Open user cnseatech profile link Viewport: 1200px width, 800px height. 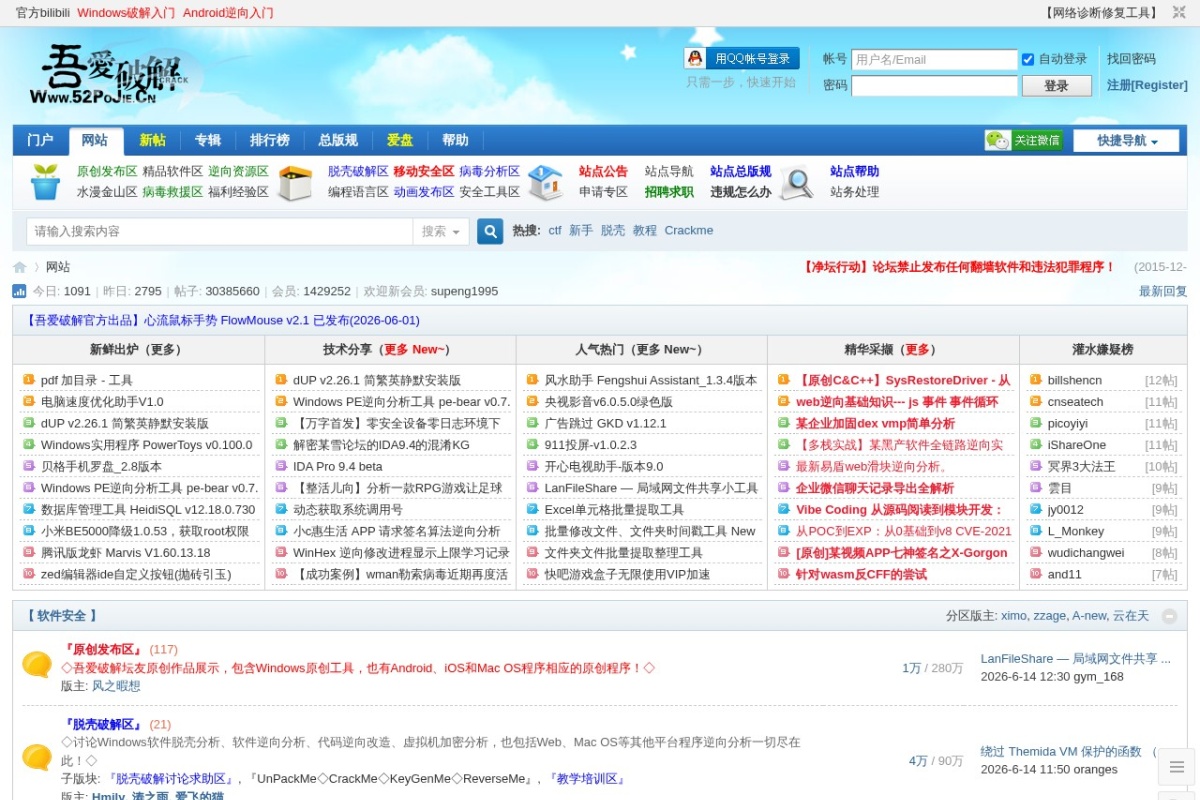1075,402
